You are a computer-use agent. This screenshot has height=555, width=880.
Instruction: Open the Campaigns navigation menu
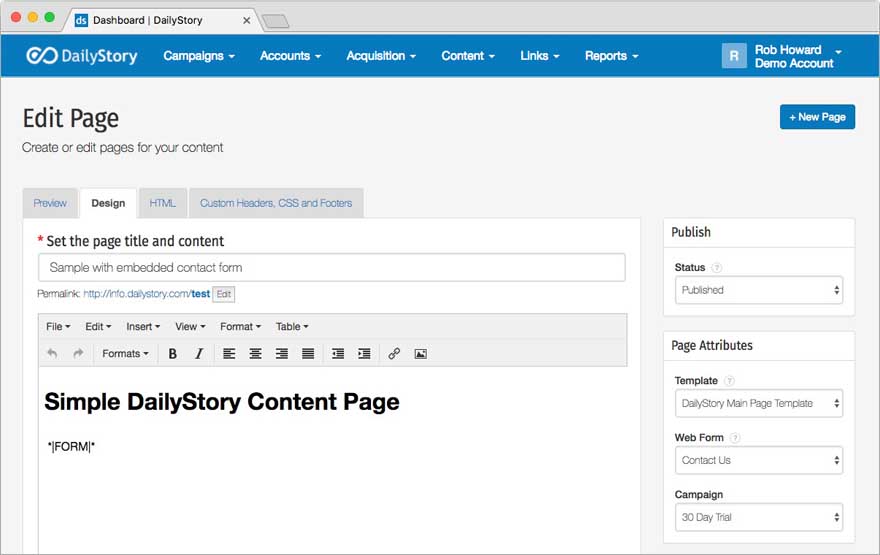click(x=199, y=56)
